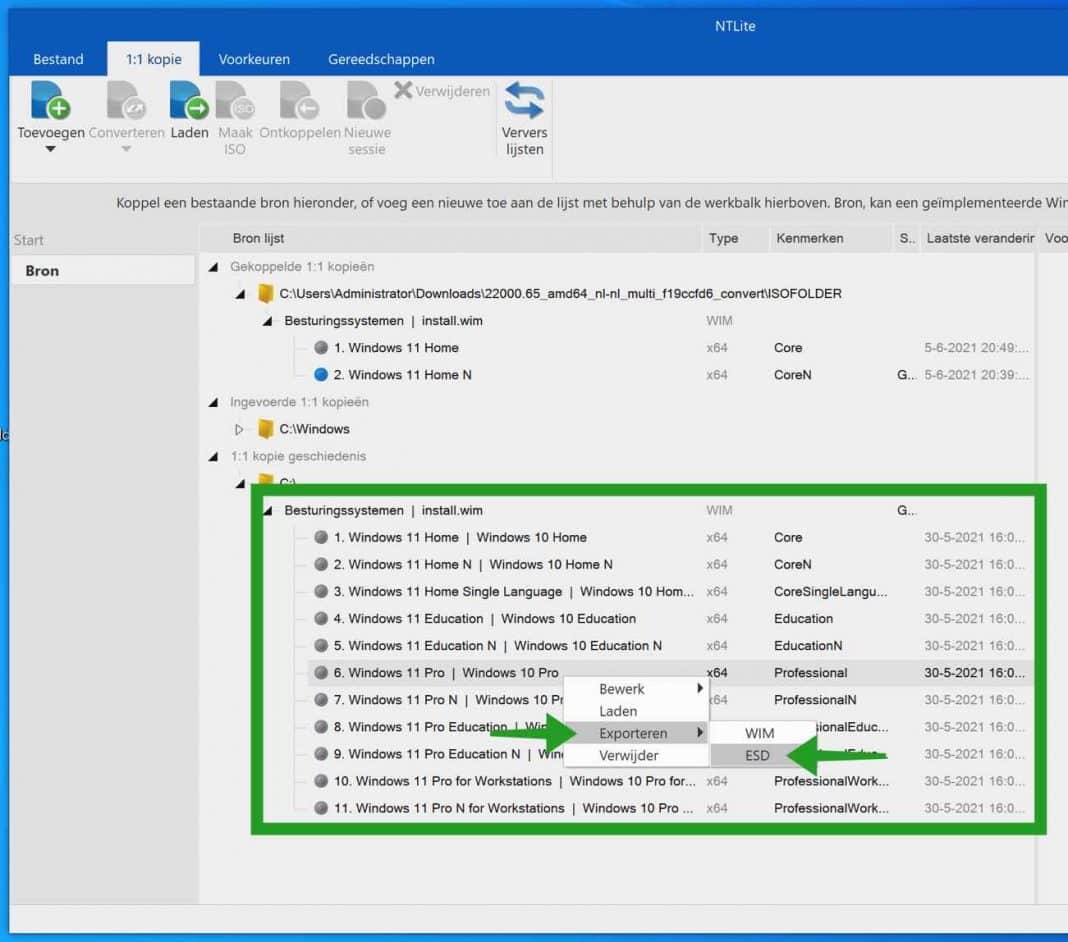This screenshot has width=1068, height=942.
Task: Expand the C:\Windows node
Action: tap(239, 430)
